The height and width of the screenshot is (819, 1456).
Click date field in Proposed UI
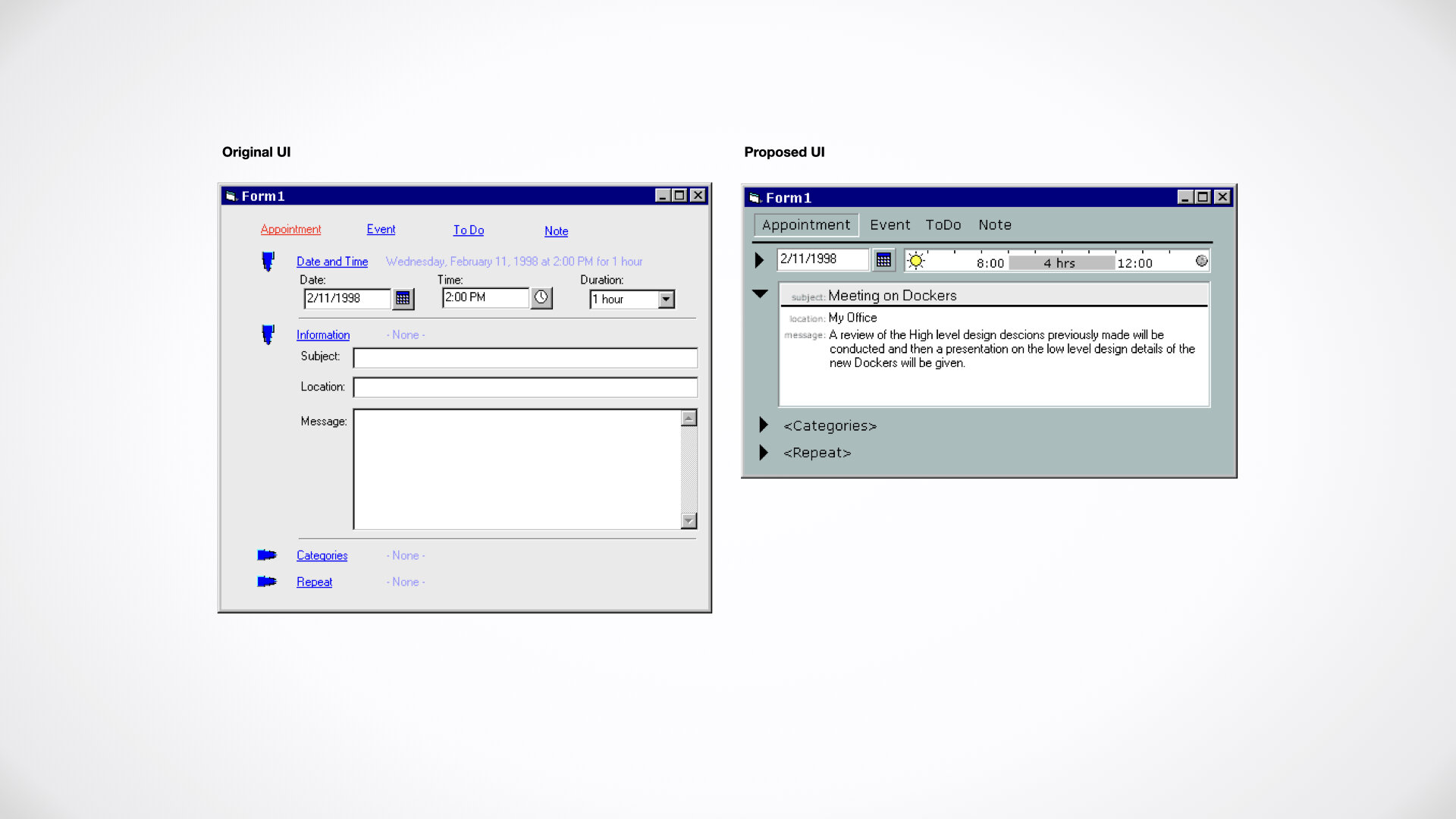[x=823, y=259]
